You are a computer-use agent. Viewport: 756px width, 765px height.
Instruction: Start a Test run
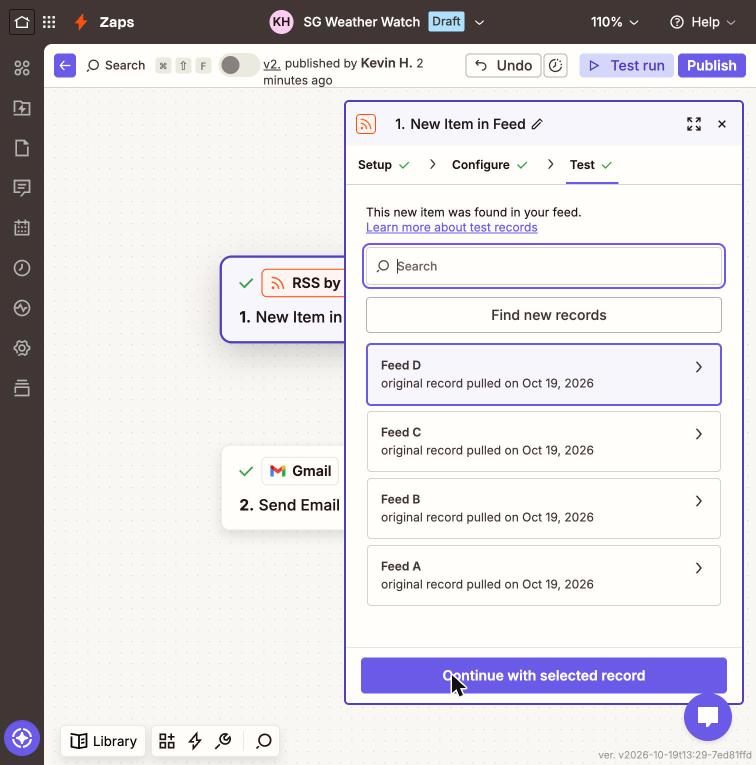(x=626, y=65)
